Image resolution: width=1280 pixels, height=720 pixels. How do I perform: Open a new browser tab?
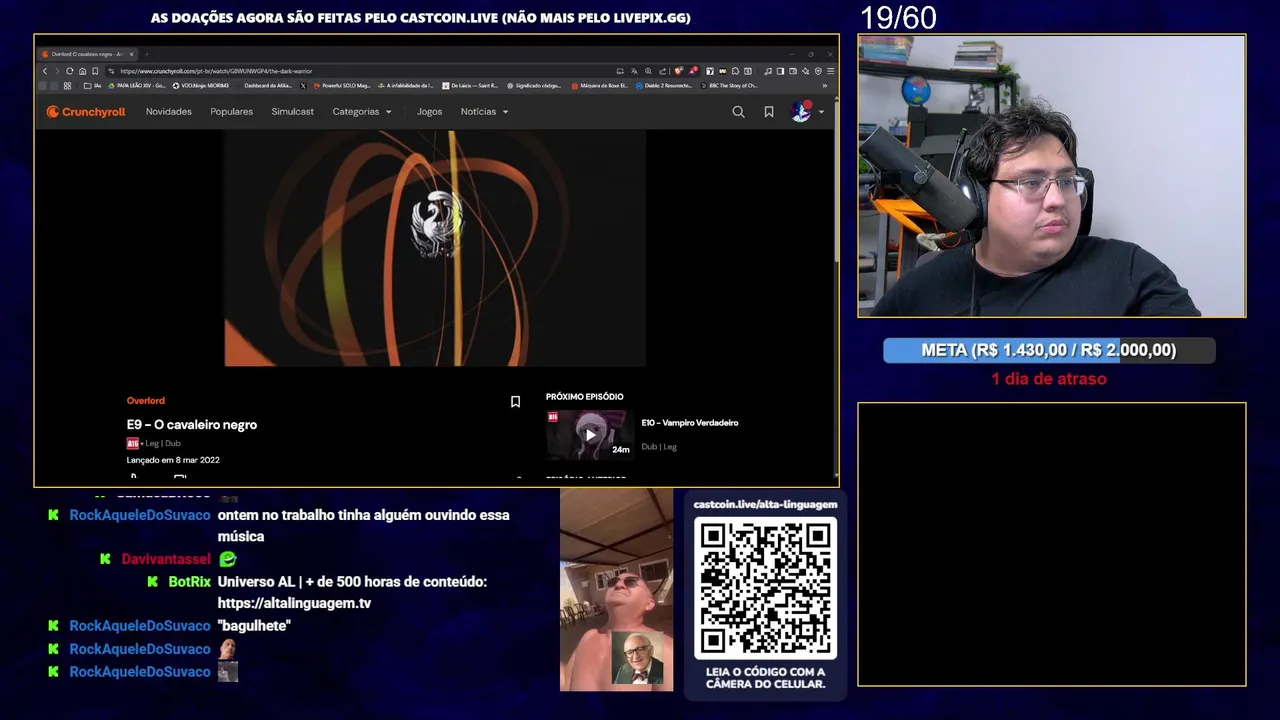coord(147,54)
